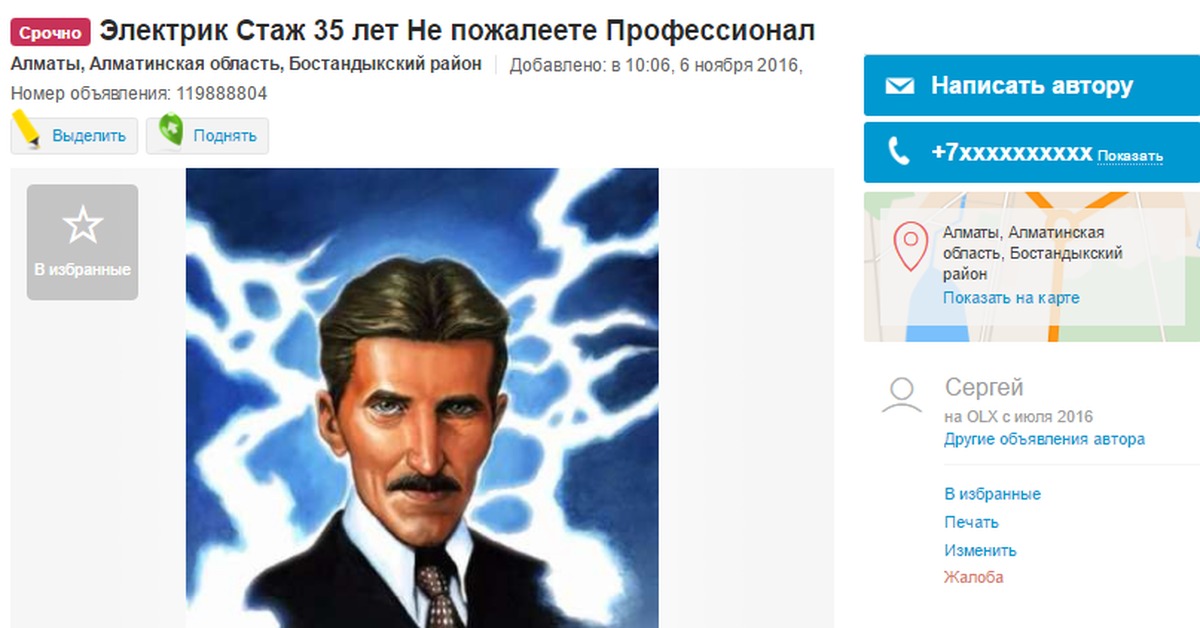Click the star icon for favorites
1200x628 pixels.
coord(82,226)
